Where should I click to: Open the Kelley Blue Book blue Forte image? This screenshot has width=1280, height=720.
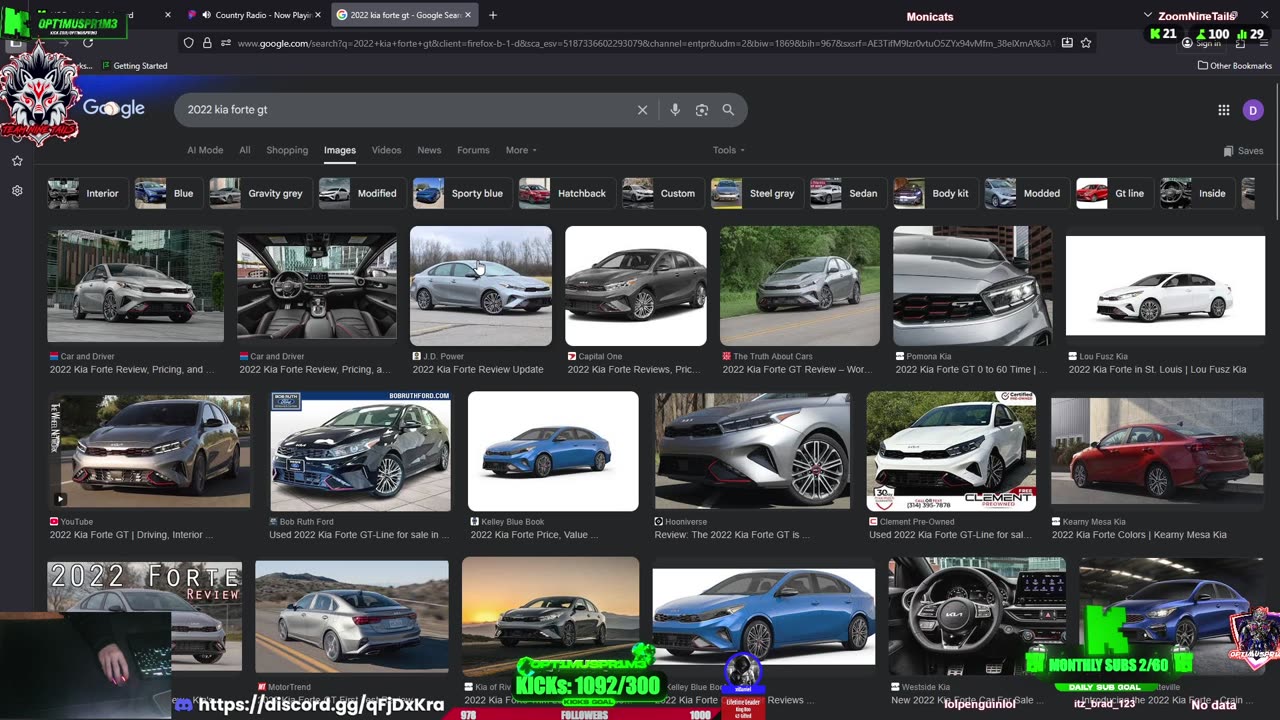click(553, 451)
